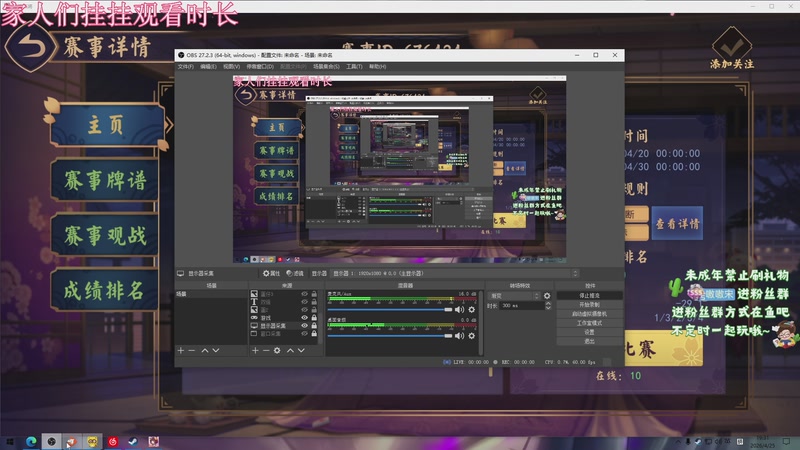Viewport: 800px width, 450px height.
Task: Click the game back arrow button
Action: click(x=31, y=47)
